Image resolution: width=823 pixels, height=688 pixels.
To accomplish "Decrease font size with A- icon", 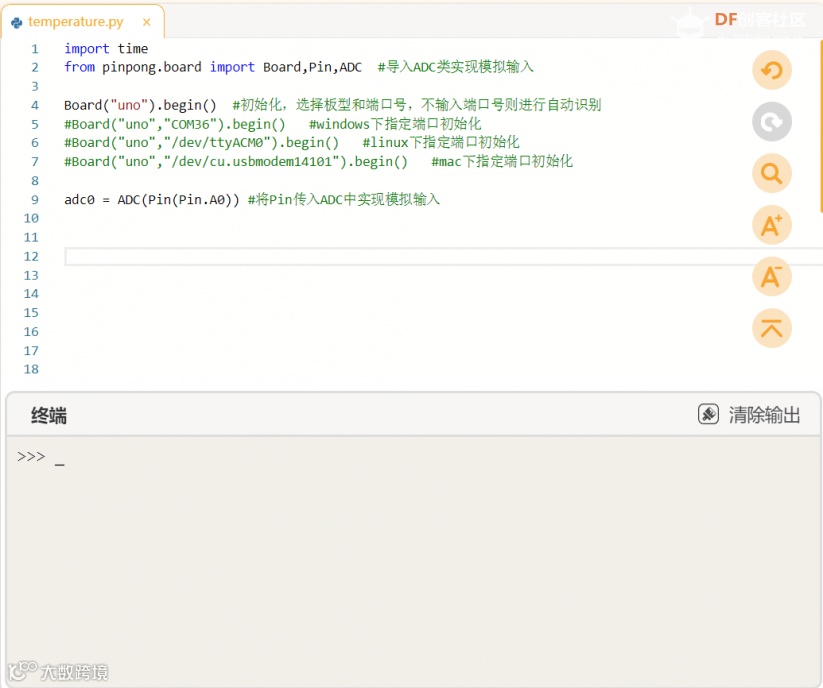I will 772,277.
